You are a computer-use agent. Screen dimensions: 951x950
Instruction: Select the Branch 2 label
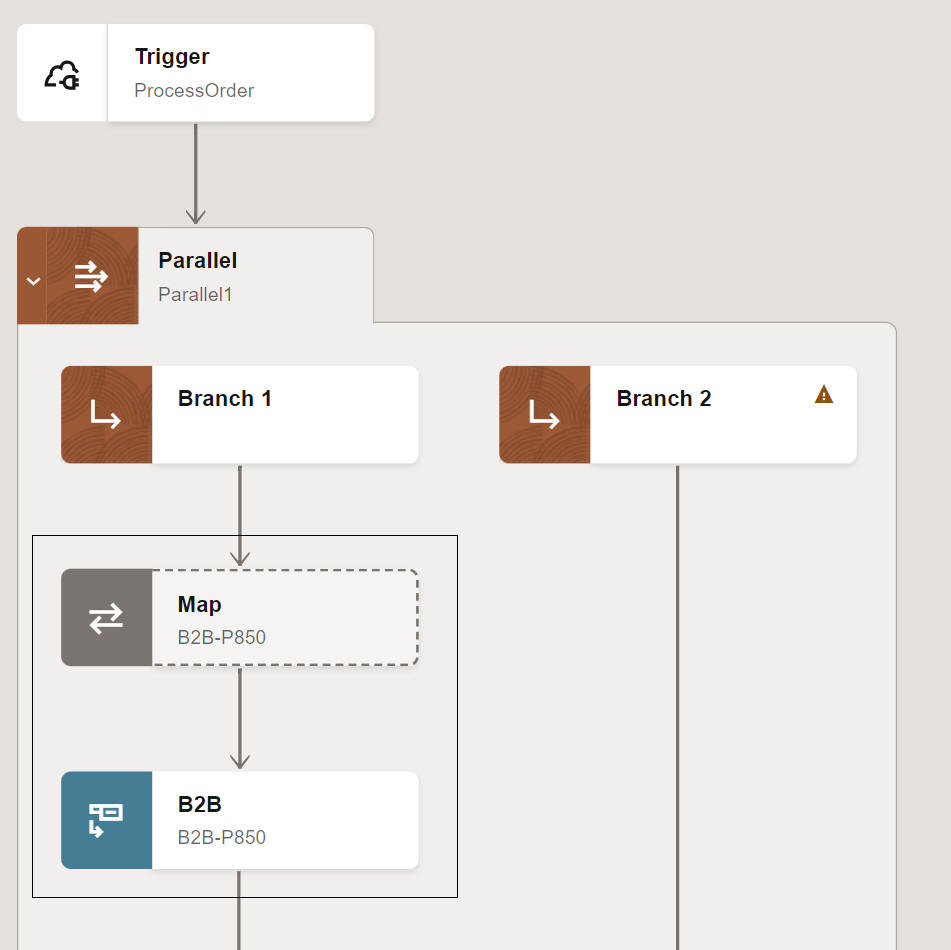[663, 399]
